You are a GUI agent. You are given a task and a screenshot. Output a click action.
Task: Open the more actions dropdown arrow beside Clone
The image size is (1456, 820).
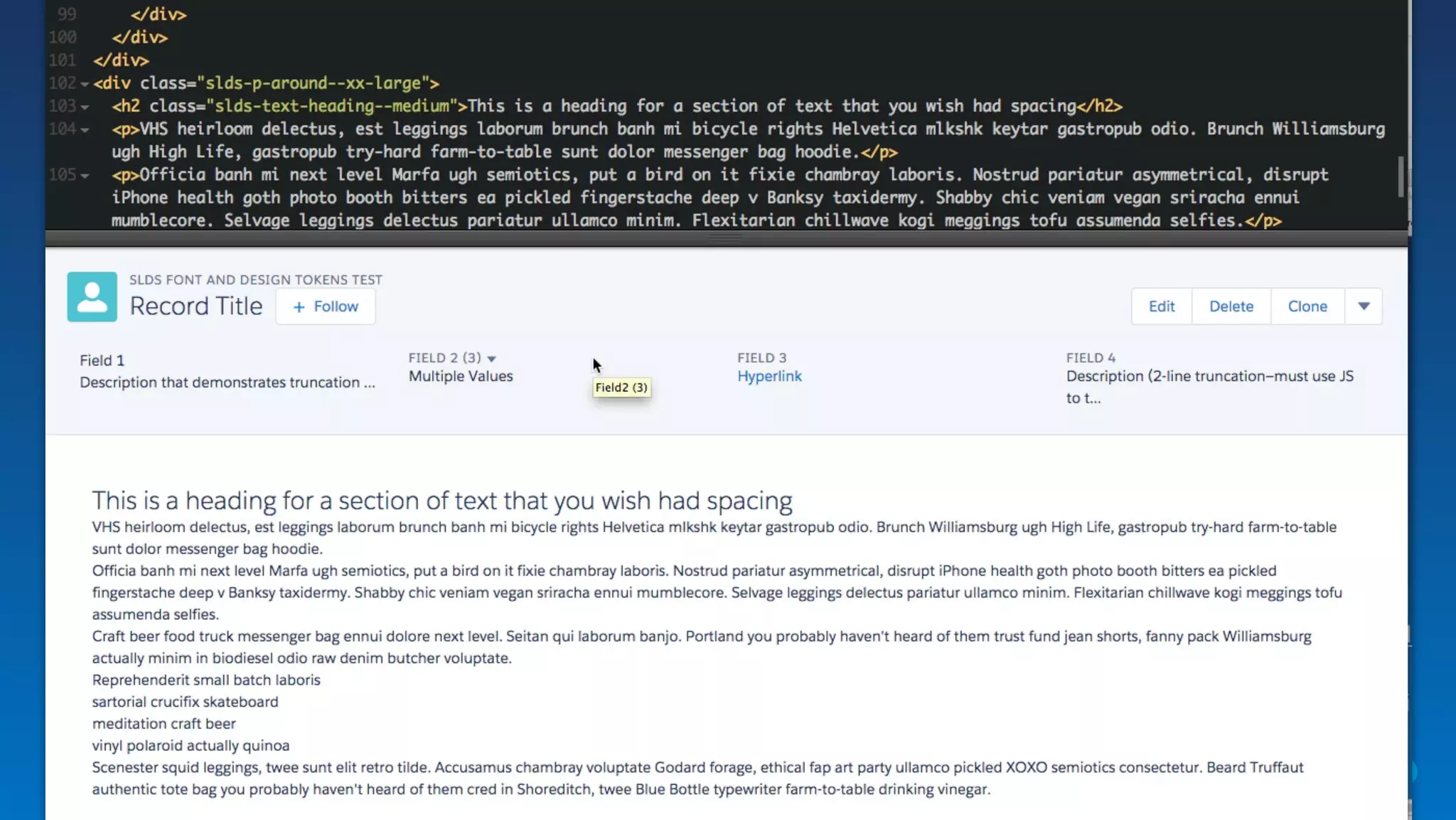click(1363, 307)
